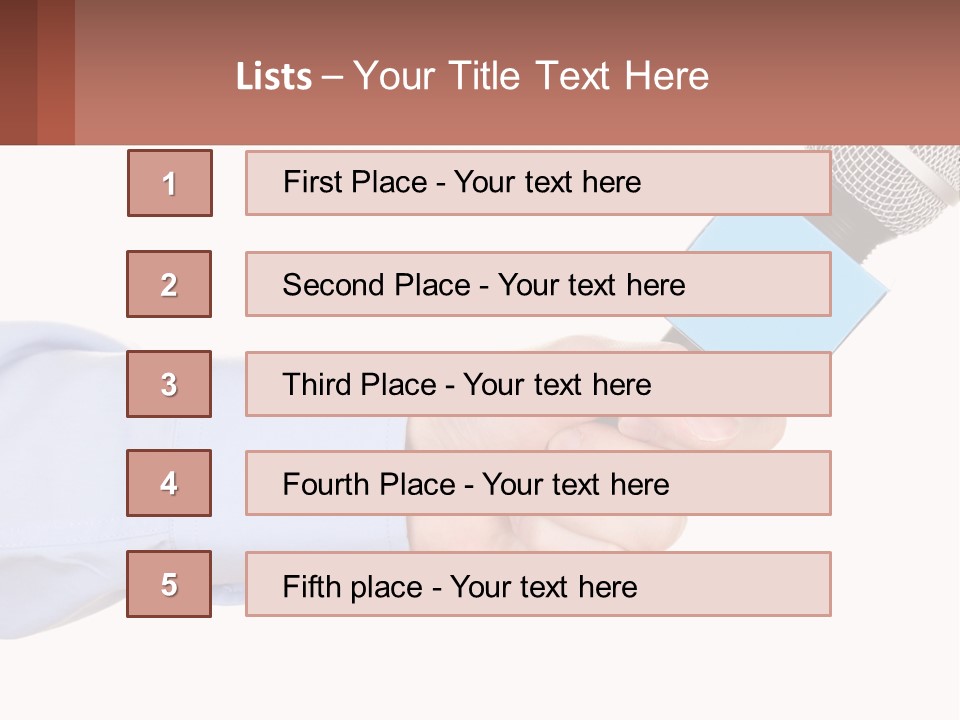The image size is (960, 720).
Task: Click the number 5 box
Action: coord(169,584)
